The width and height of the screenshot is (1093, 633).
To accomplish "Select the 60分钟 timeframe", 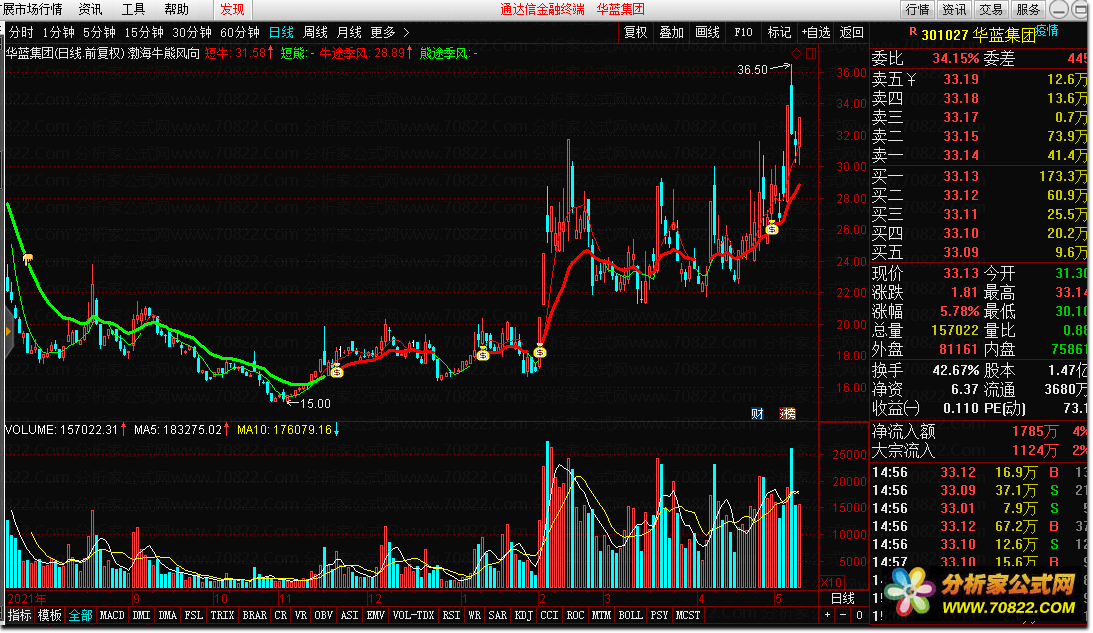I will point(240,32).
